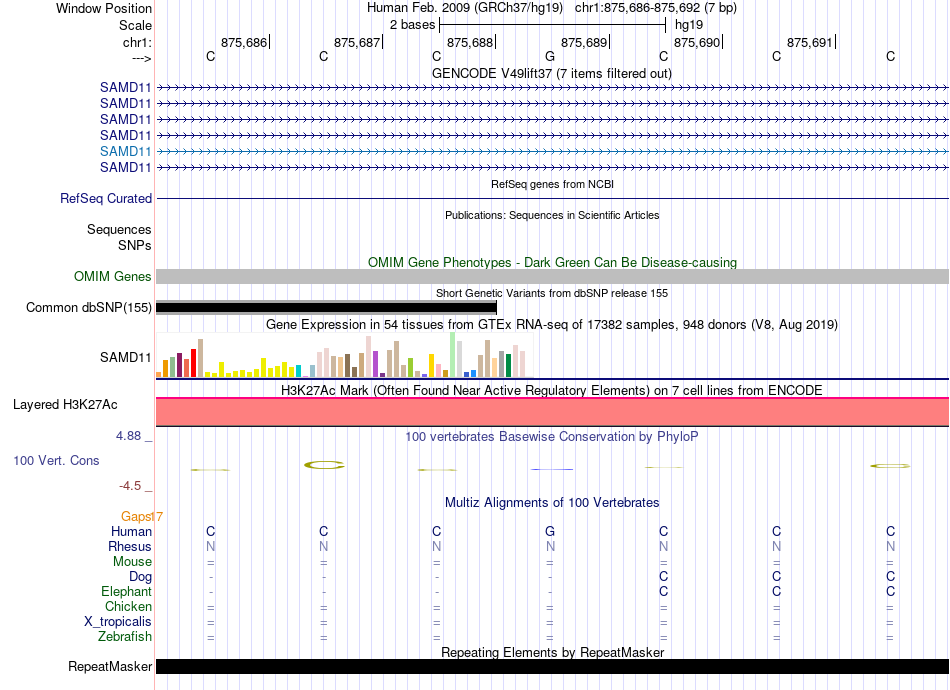Click the Elephant species label
950x690 pixels.
click(126, 591)
